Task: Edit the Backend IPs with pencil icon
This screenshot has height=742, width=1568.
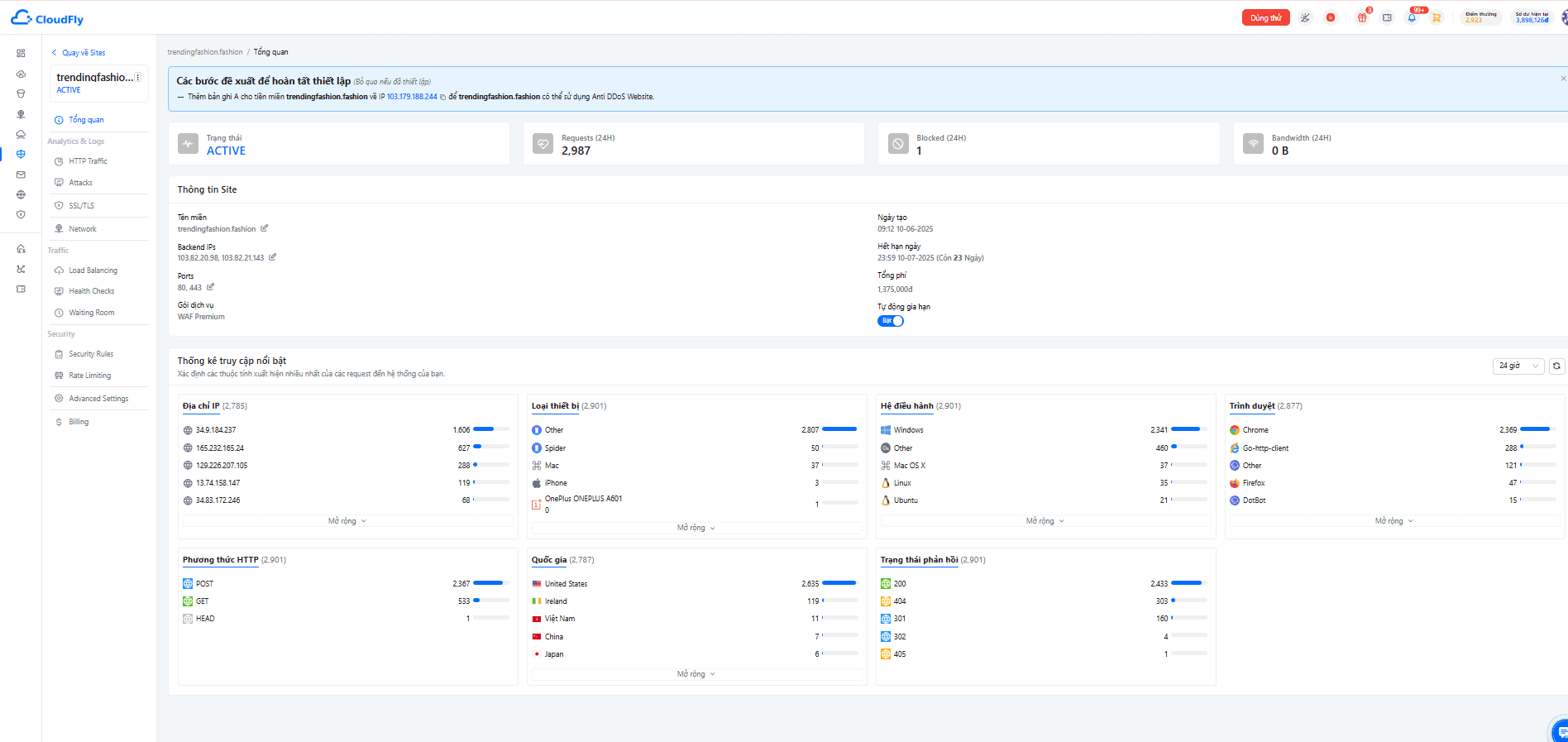Action: coord(273,257)
